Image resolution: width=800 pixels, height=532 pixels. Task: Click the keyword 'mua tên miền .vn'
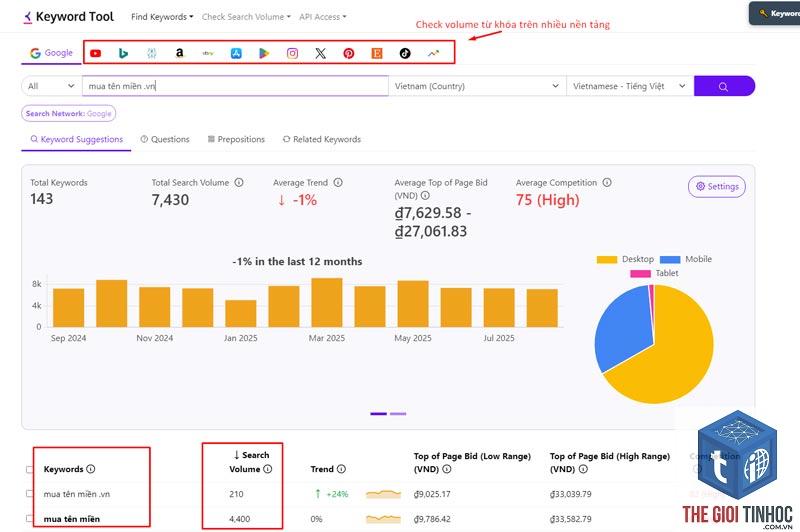tap(77, 494)
